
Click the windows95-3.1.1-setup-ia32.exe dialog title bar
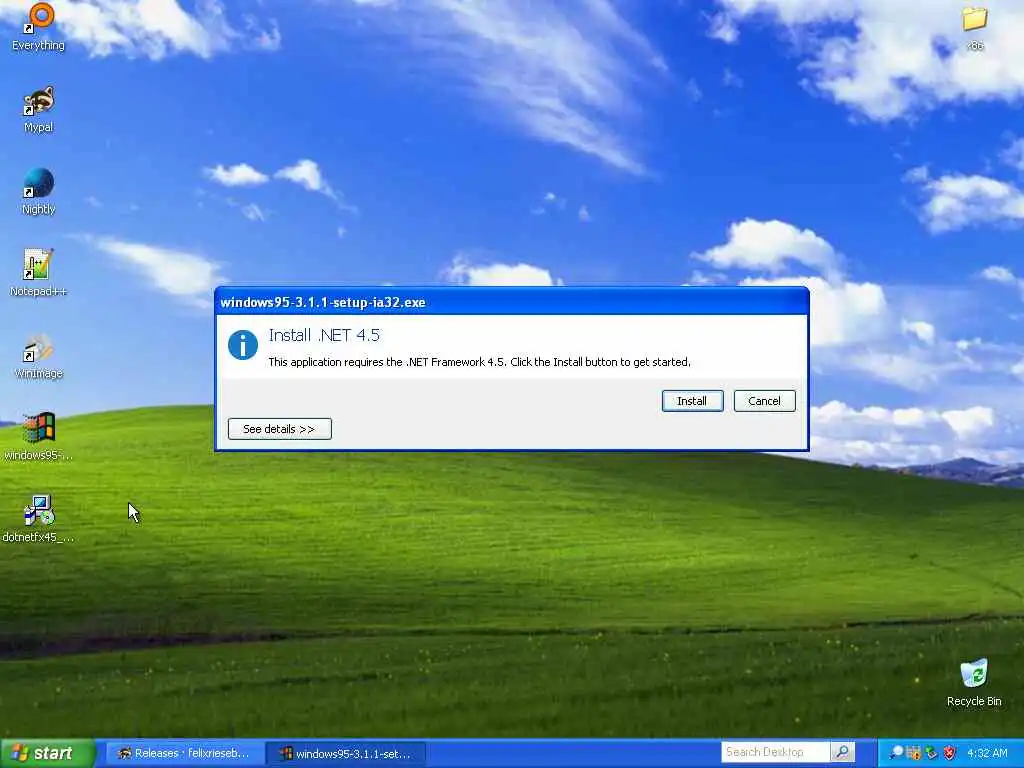click(512, 302)
